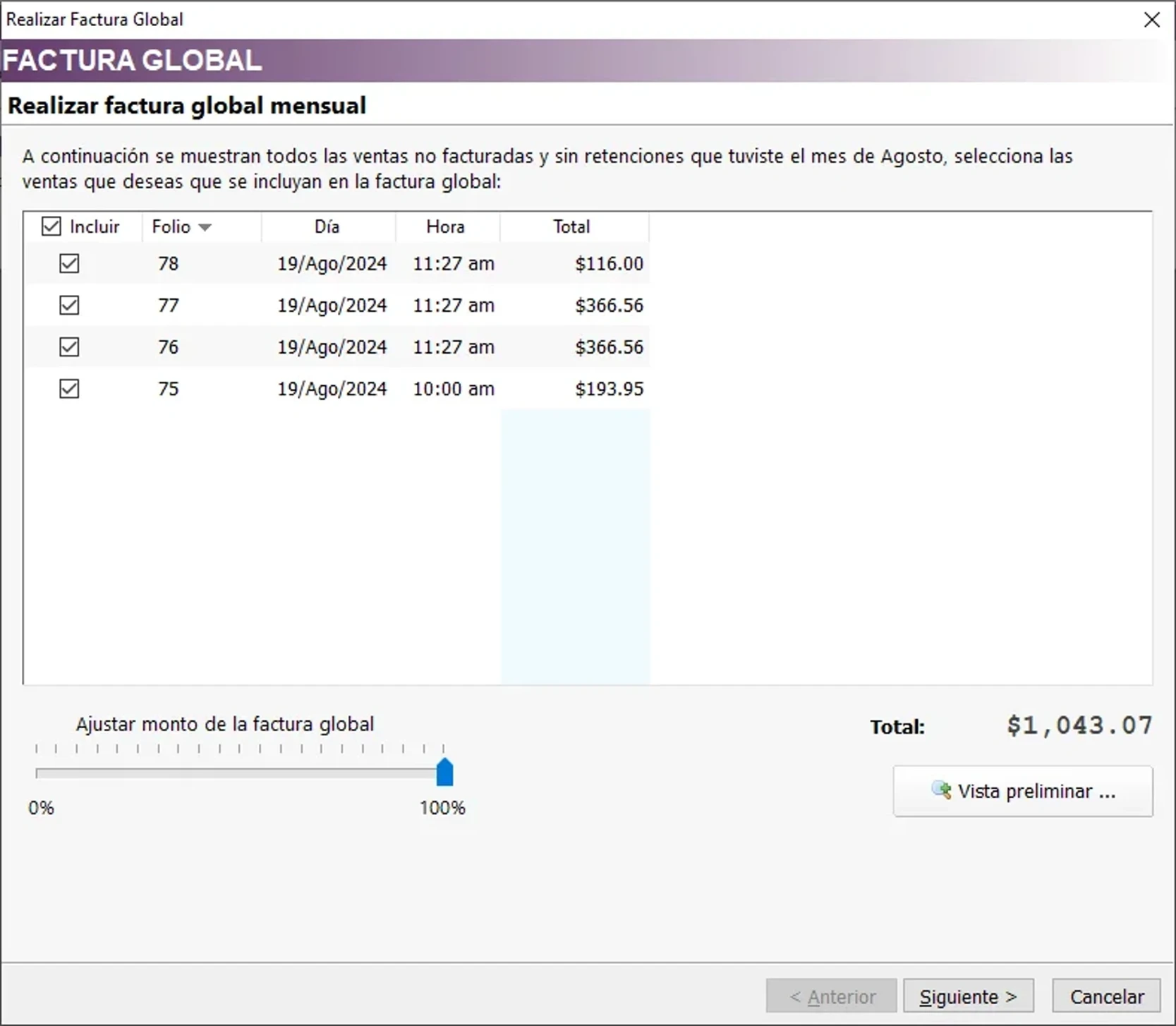Click the Folio sort arrow

tap(205, 227)
